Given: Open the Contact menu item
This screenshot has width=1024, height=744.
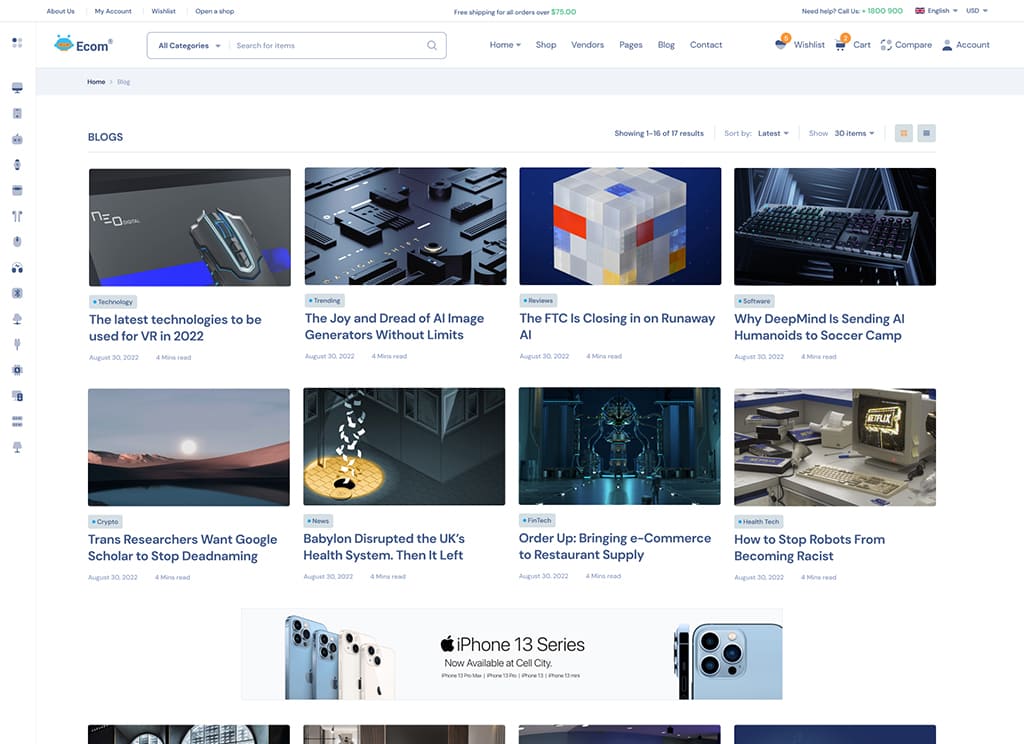Looking at the screenshot, I should pos(706,45).
